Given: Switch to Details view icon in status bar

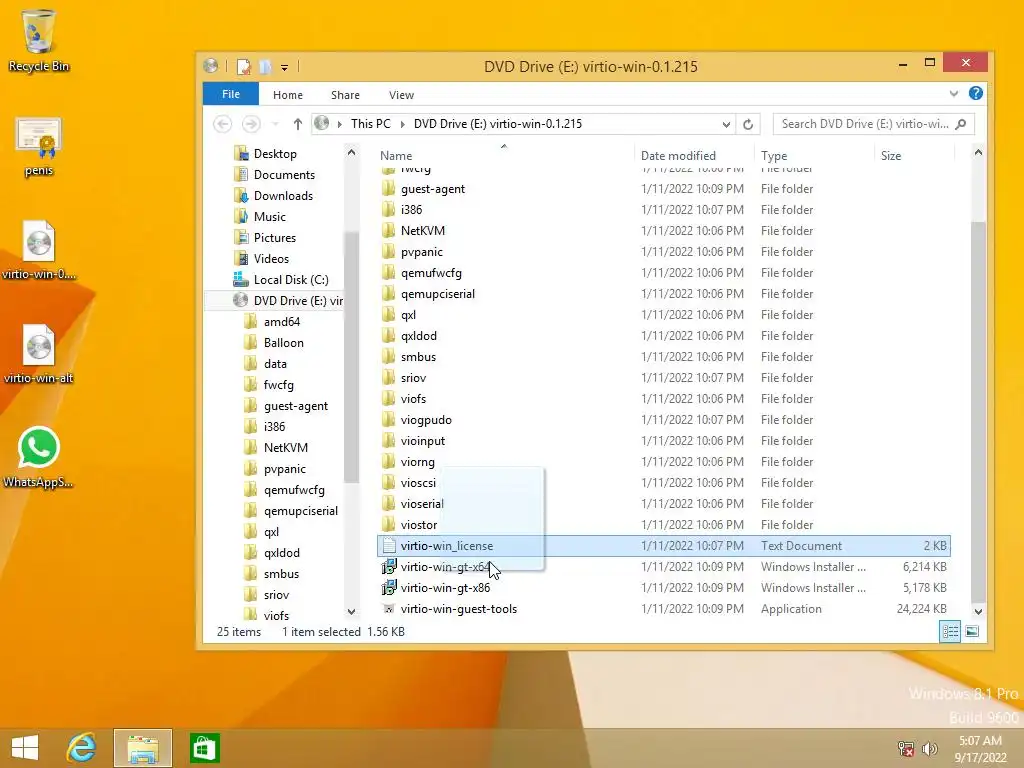Looking at the screenshot, I should click(x=950, y=632).
